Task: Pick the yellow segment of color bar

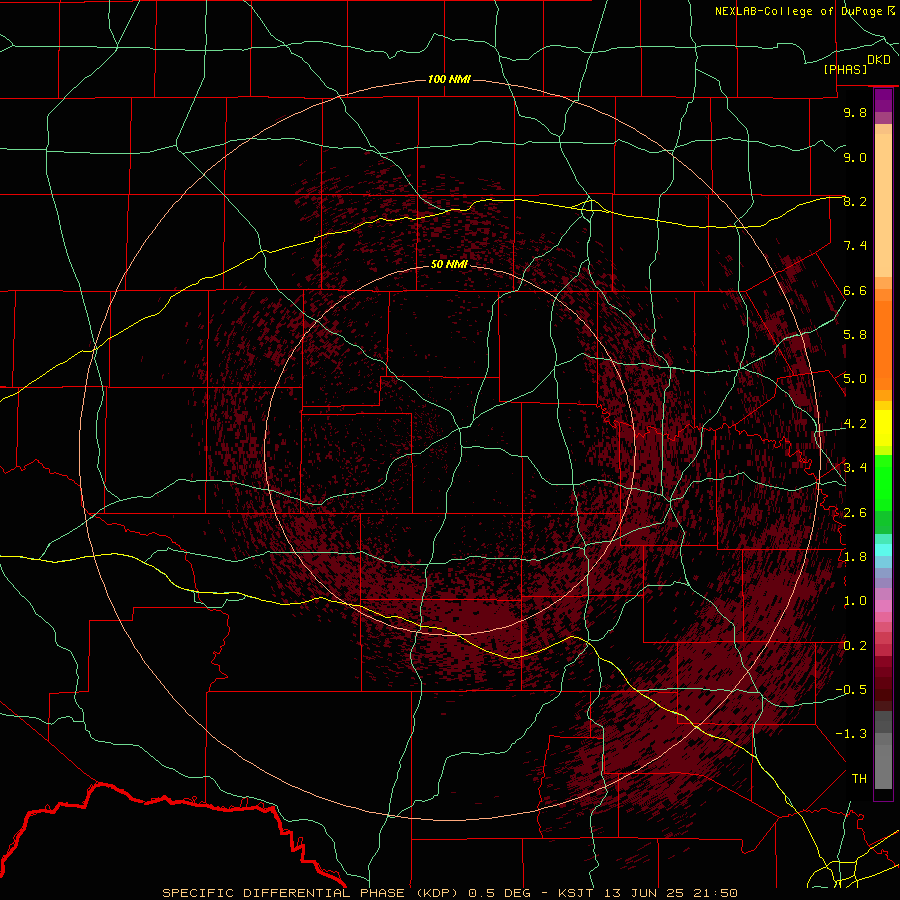Action: pyautogui.click(x=883, y=427)
